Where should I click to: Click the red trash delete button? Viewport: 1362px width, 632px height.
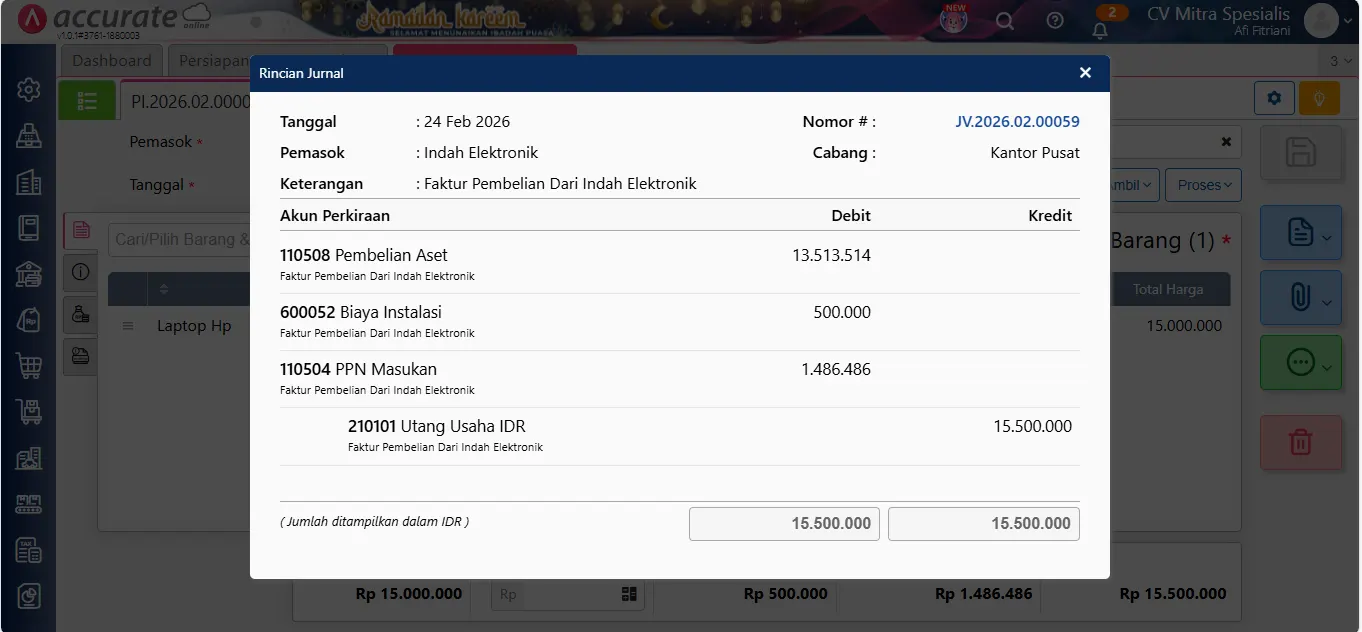pos(1300,442)
